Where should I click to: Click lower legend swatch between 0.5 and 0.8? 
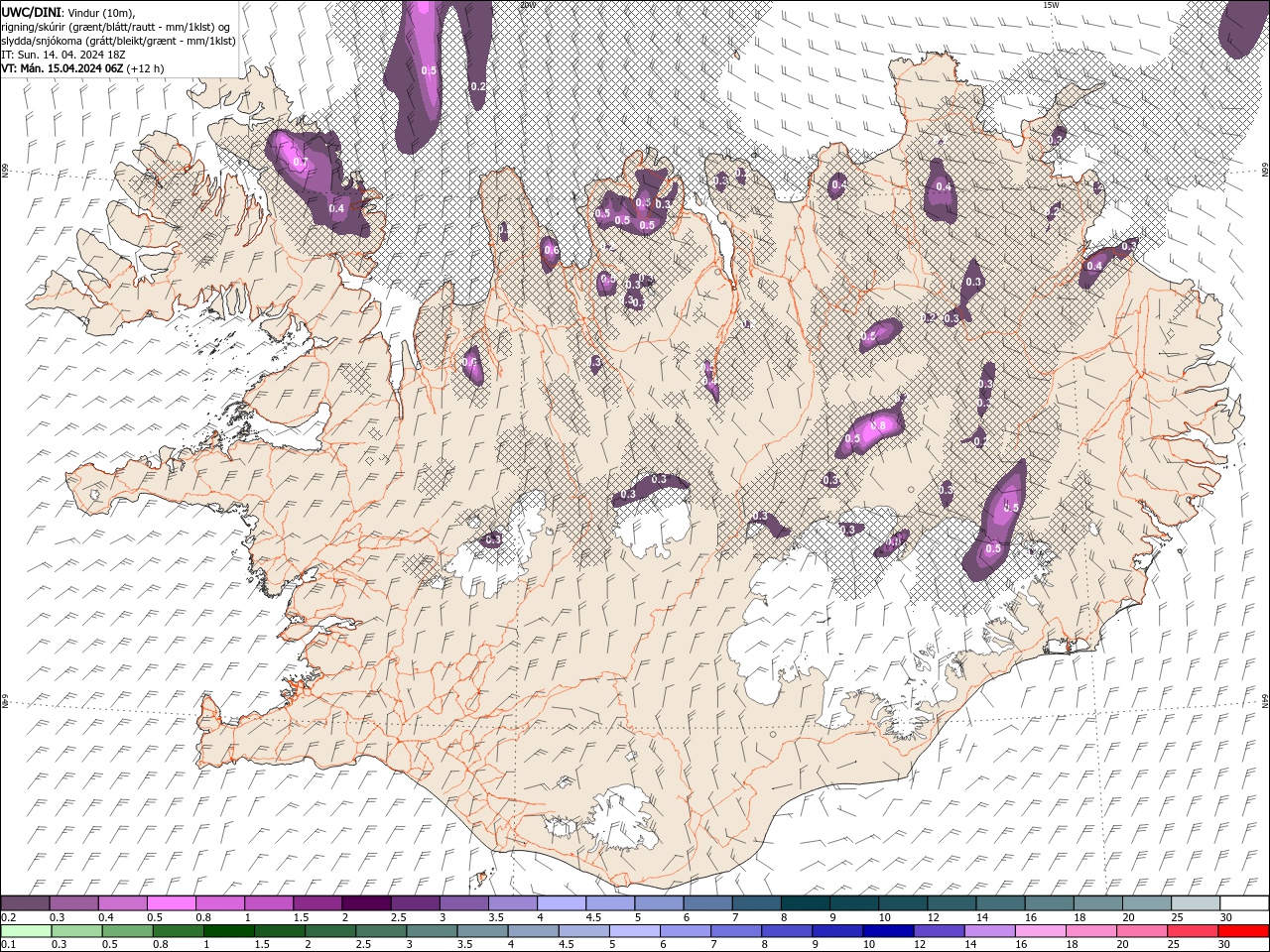tap(127, 931)
